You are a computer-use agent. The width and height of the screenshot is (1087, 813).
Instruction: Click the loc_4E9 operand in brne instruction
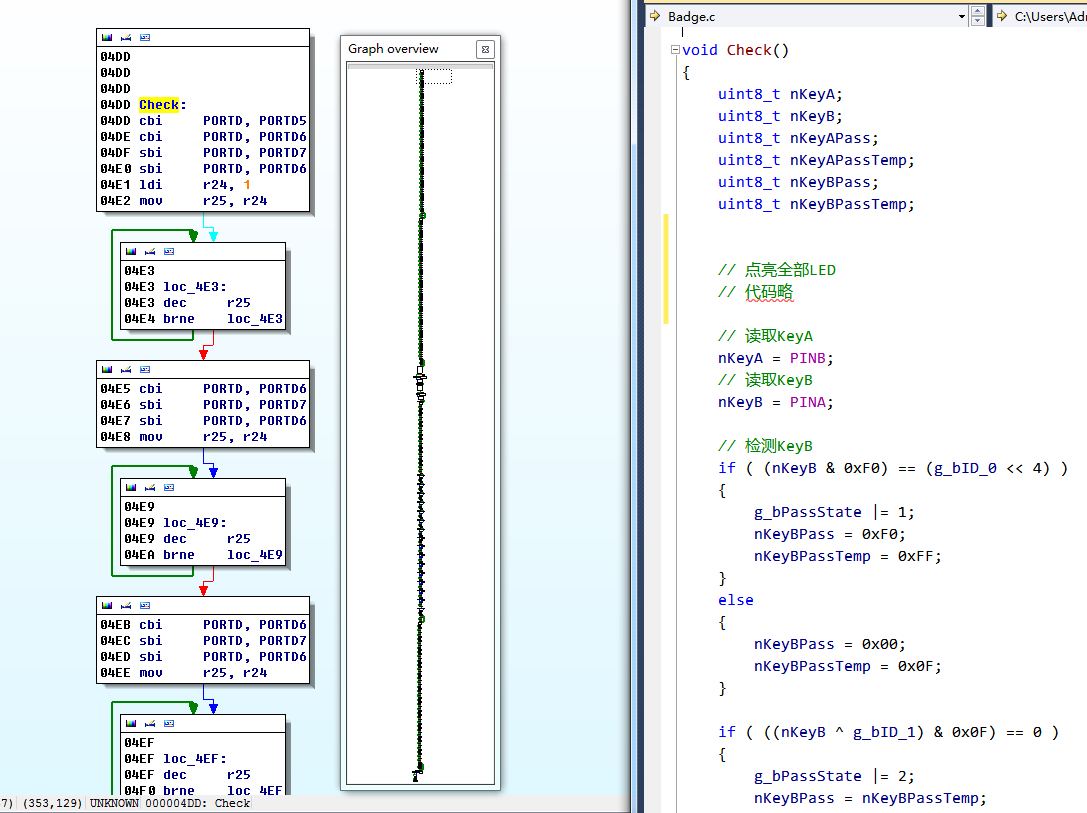click(x=254, y=555)
